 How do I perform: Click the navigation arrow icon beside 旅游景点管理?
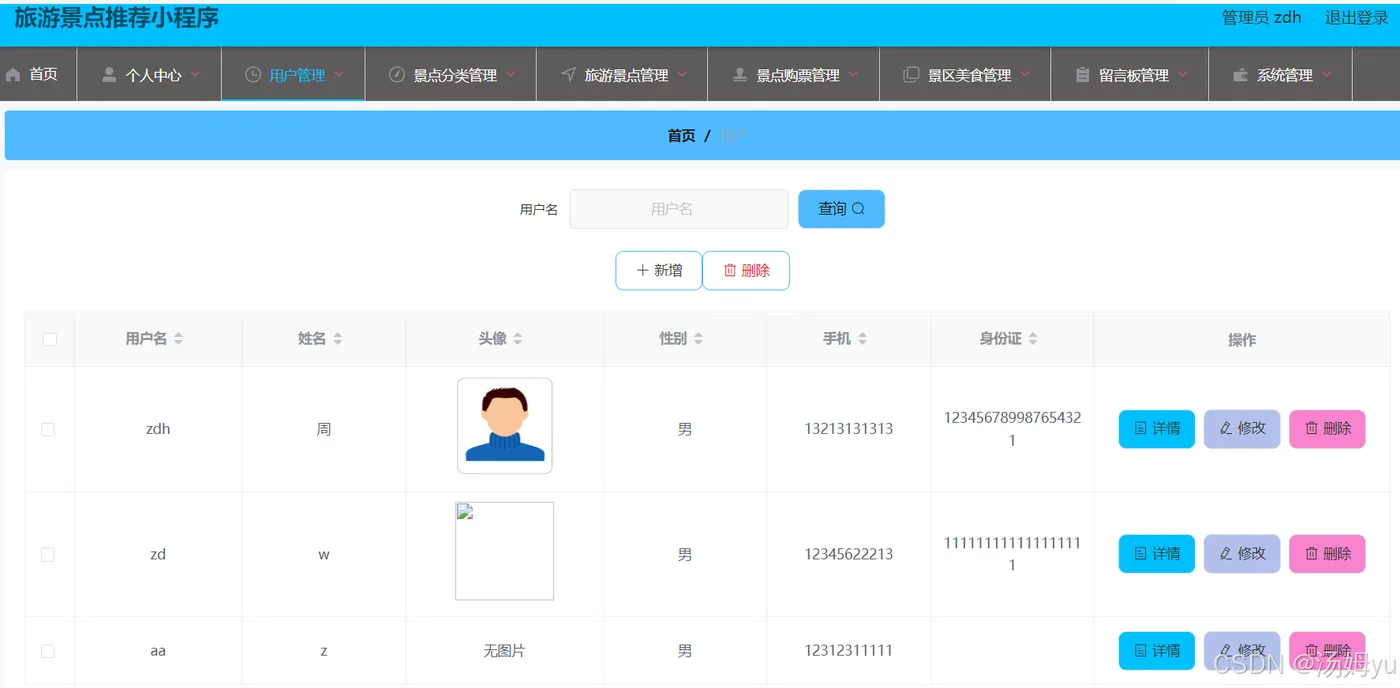point(568,75)
